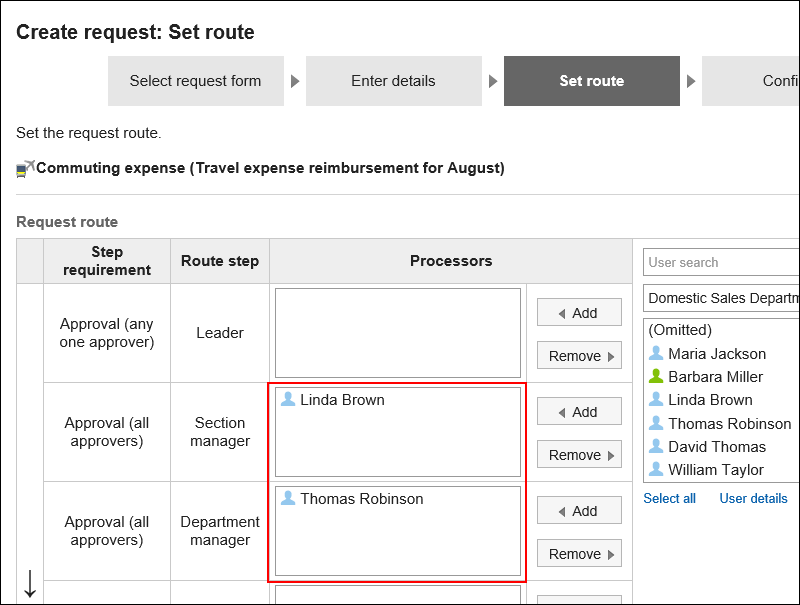This screenshot has width=800, height=605.
Task: Click Barbara Miller's green user icon
Action: (x=656, y=376)
